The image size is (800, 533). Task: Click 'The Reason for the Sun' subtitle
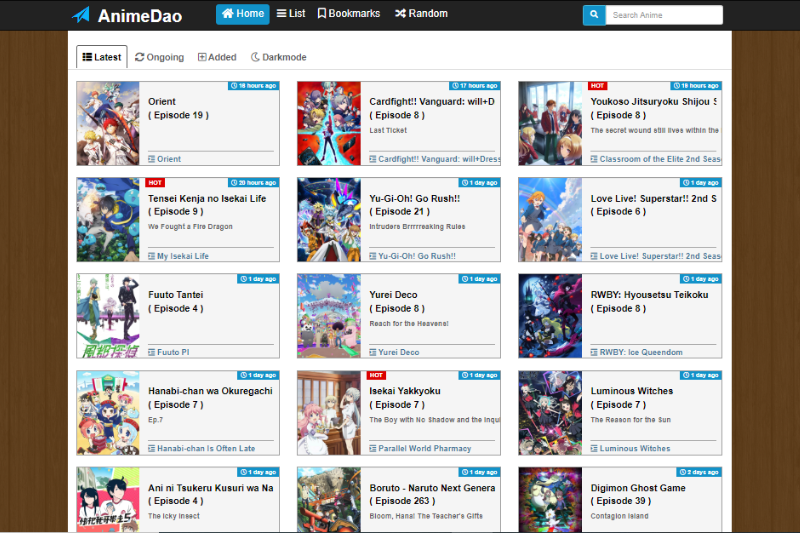631,420
